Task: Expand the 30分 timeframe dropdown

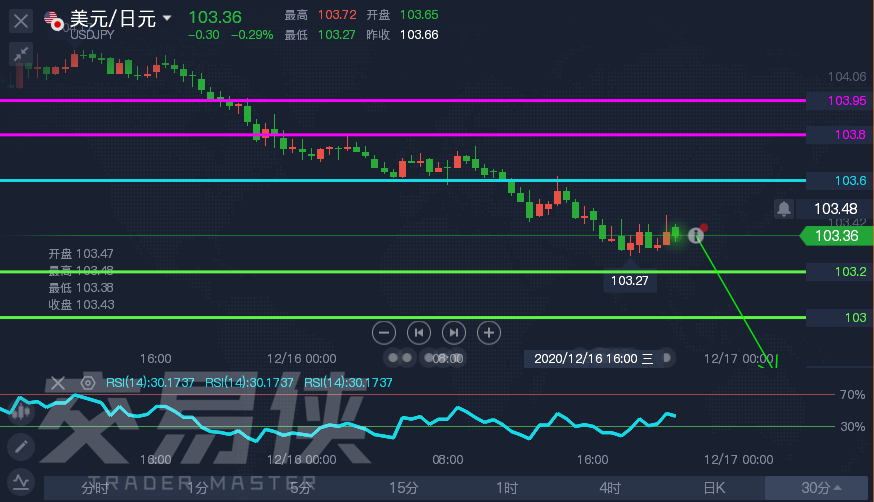Action: coord(819,488)
